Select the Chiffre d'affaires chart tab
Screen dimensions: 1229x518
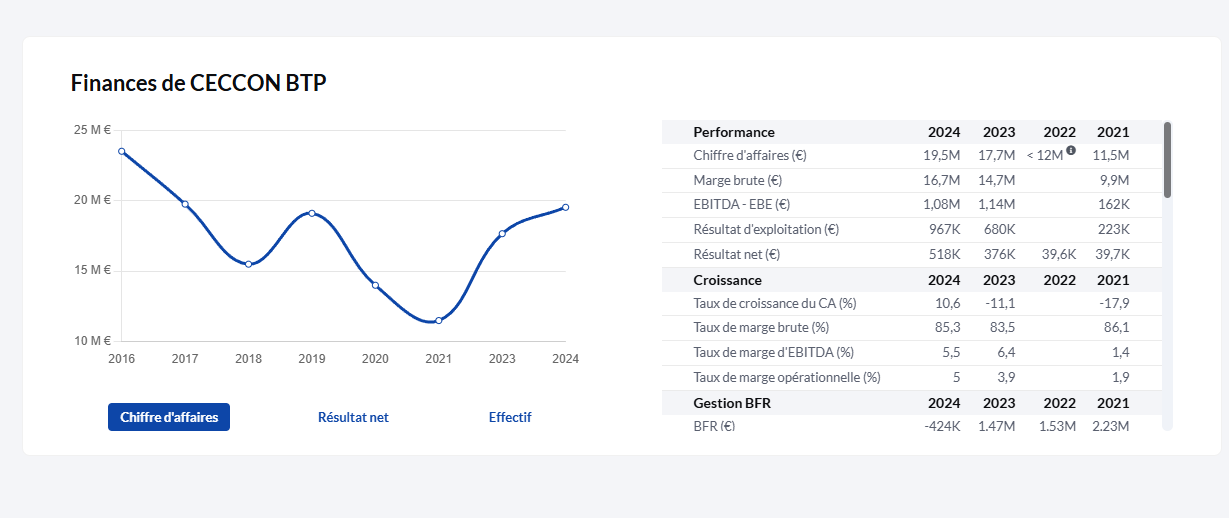tap(169, 417)
